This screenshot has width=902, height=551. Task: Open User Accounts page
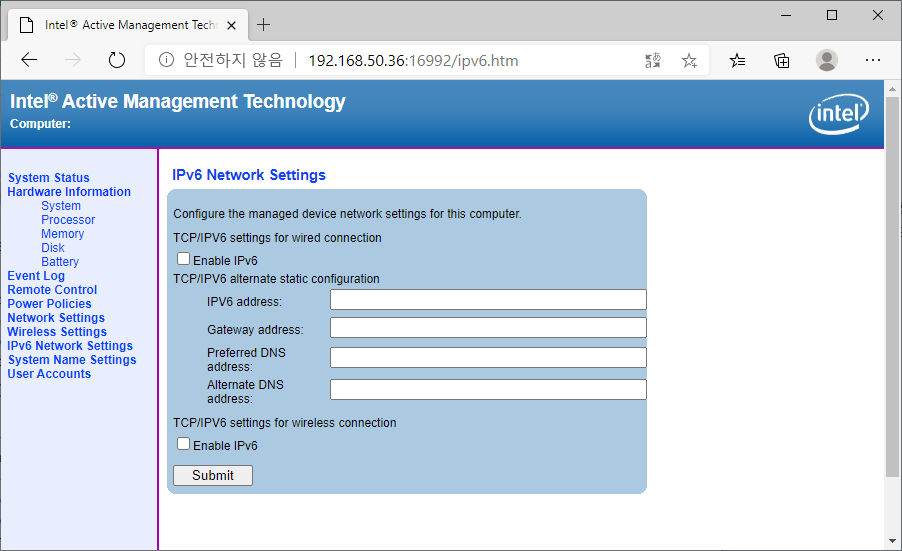coord(49,374)
